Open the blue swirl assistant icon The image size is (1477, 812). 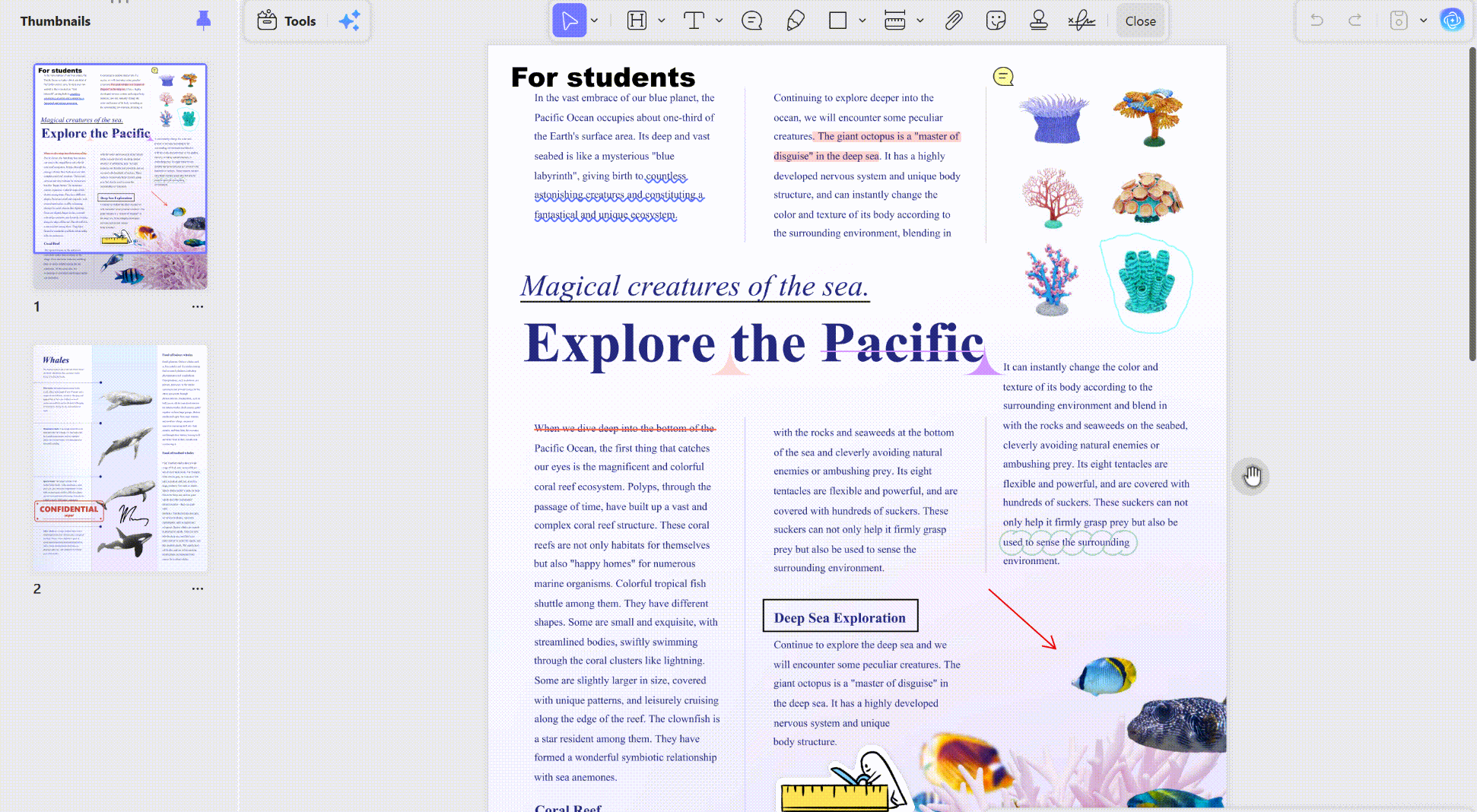point(1452,21)
